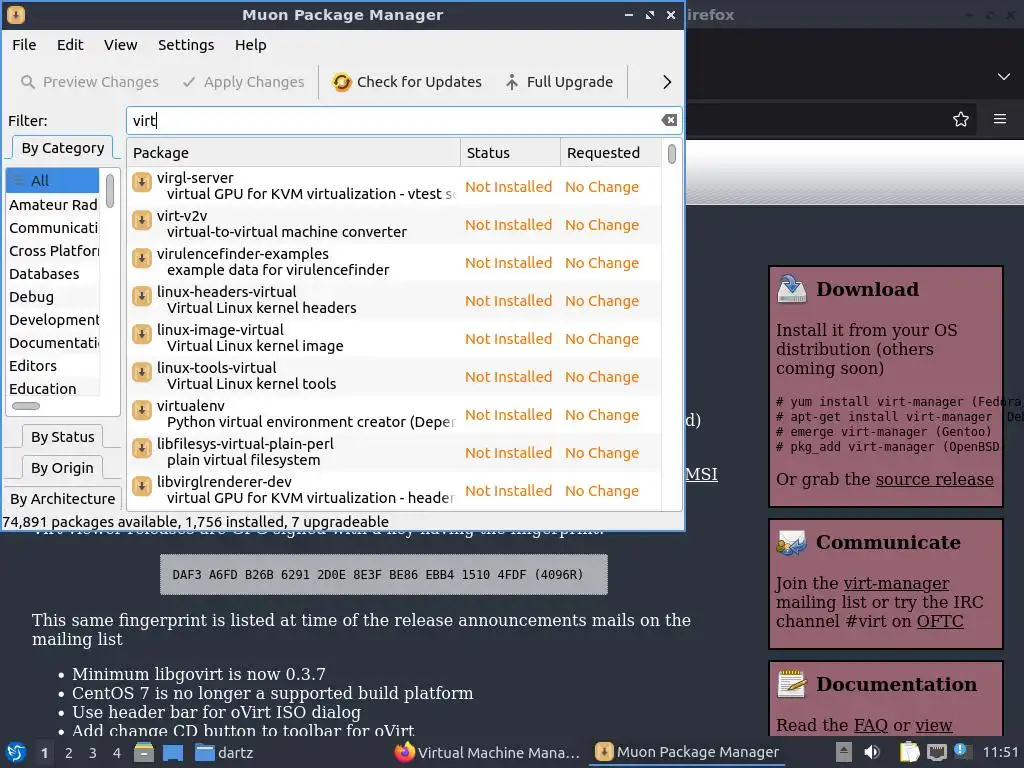Click the package icon for linux-image-virtual
Viewport: 1024px width, 768px height.
pos(142,334)
